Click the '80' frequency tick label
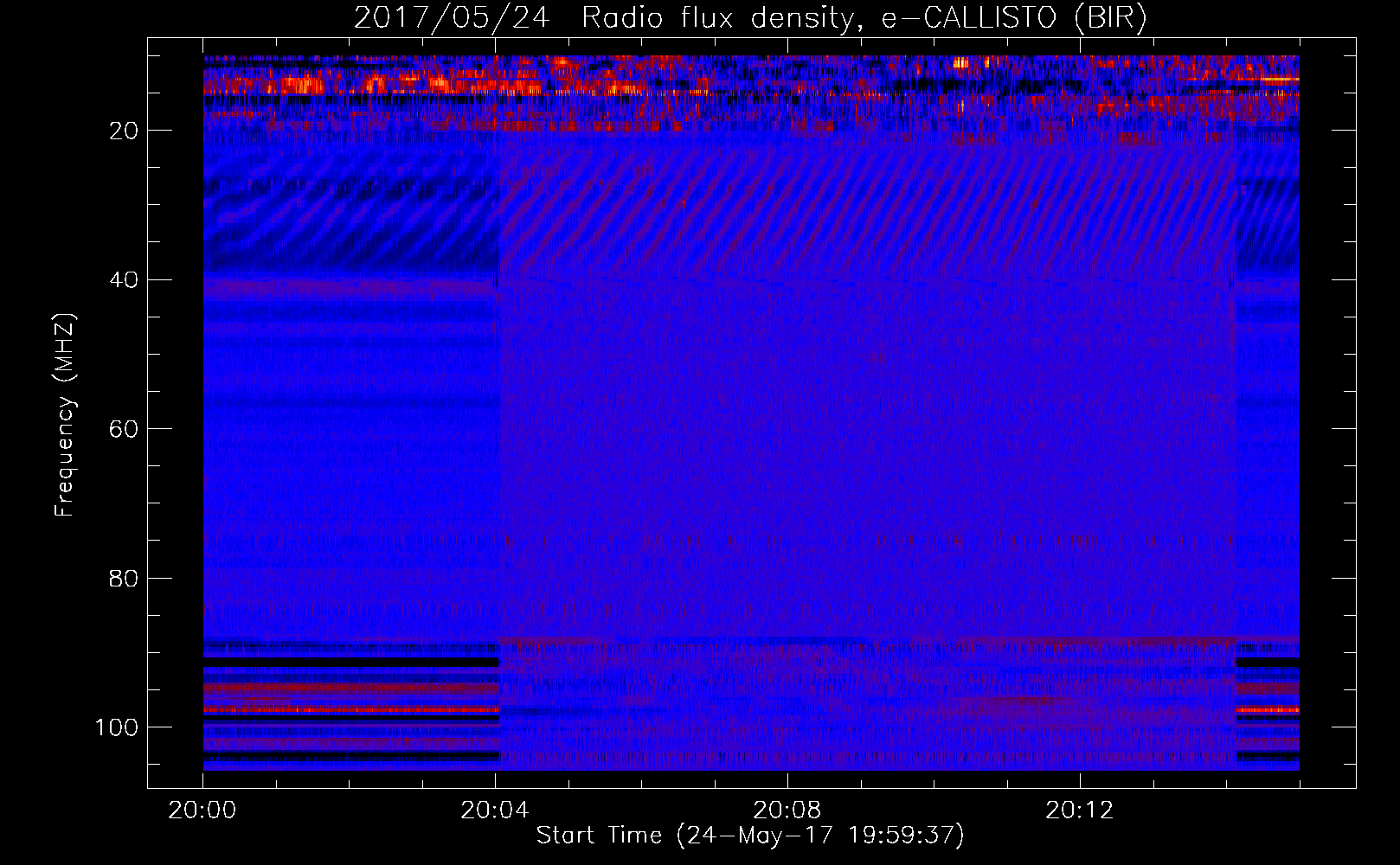Image resolution: width=1400 pixels, height=865 pixels. coord(125,578)
